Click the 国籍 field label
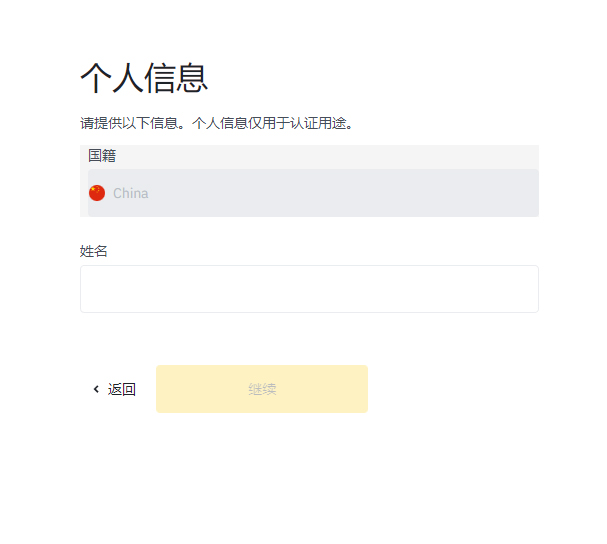Image resolution: width=607 pixels, height=544 pixels. point(102,156)
